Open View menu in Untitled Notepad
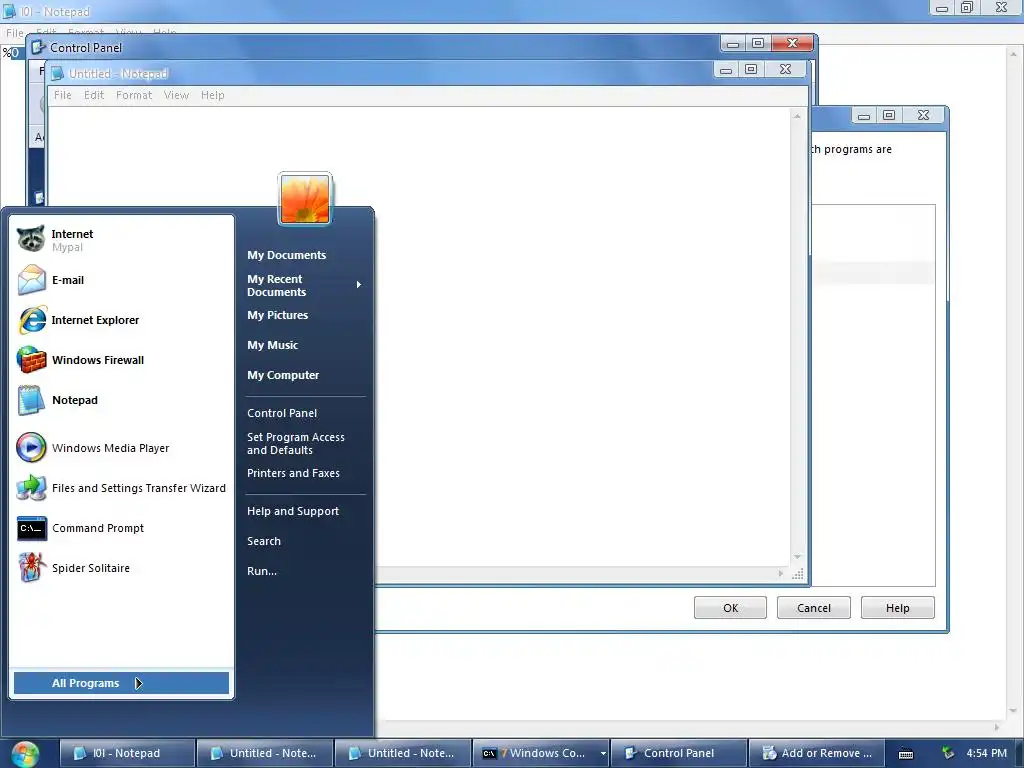1024x768 pixels. [176, 95]
